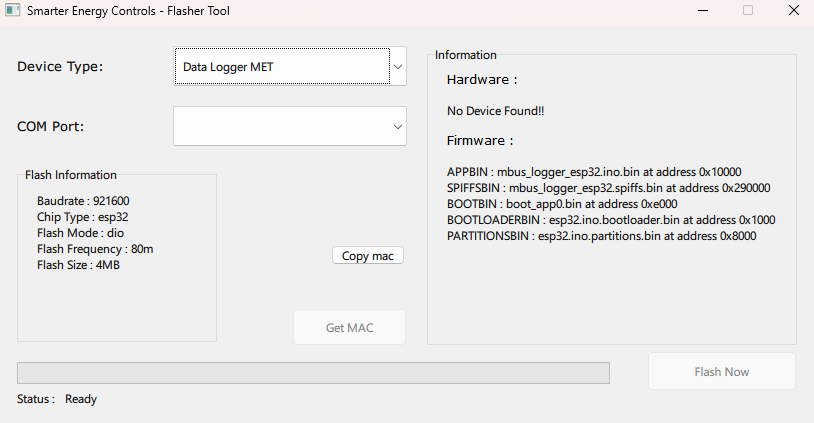This screenshot has width=814, height=423.
Task: Click the BOOTBIN boot_app0.bin line
Action: click(562, 204)
